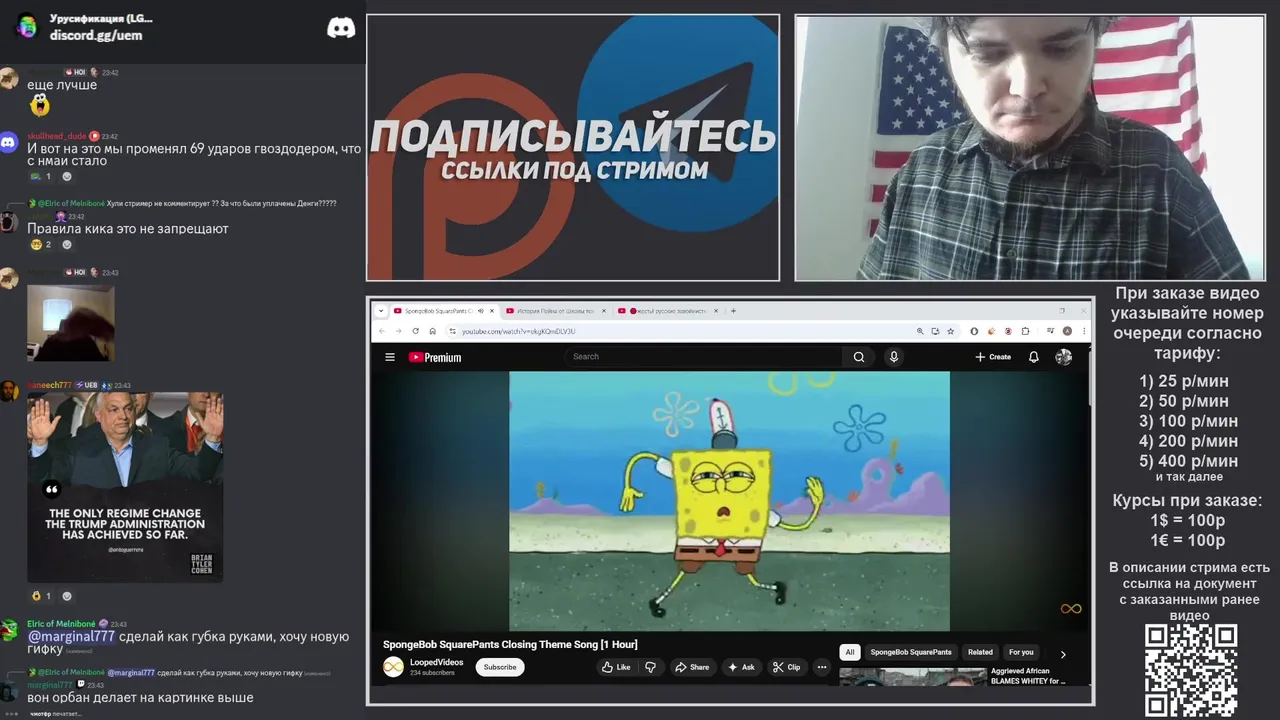Start voice search with the microphone icon
Image resolution: width=1280 pixels, height=720 pixels.
(x=894, y=356)
